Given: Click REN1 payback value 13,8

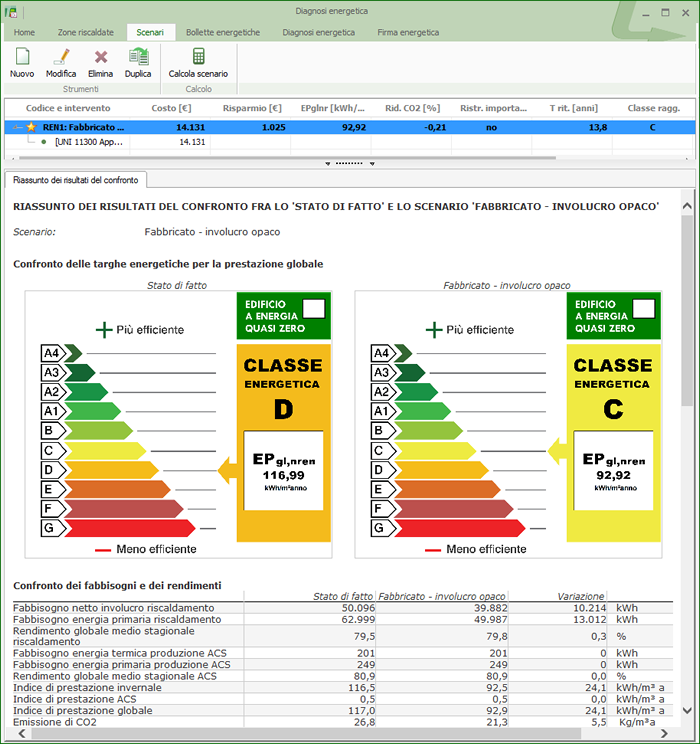Looking at the screenshot, I should [598, 127].
